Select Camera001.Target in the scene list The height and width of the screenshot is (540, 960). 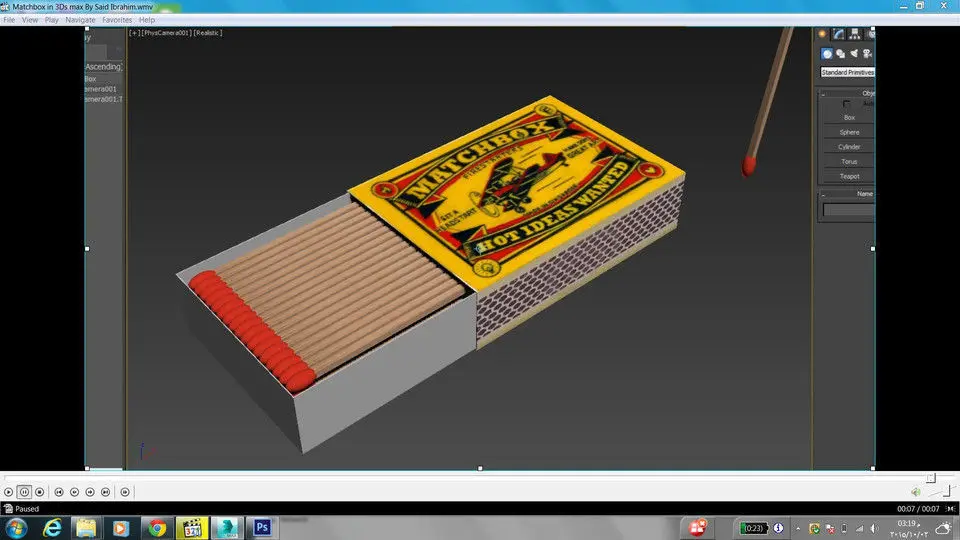coord(103,99)
